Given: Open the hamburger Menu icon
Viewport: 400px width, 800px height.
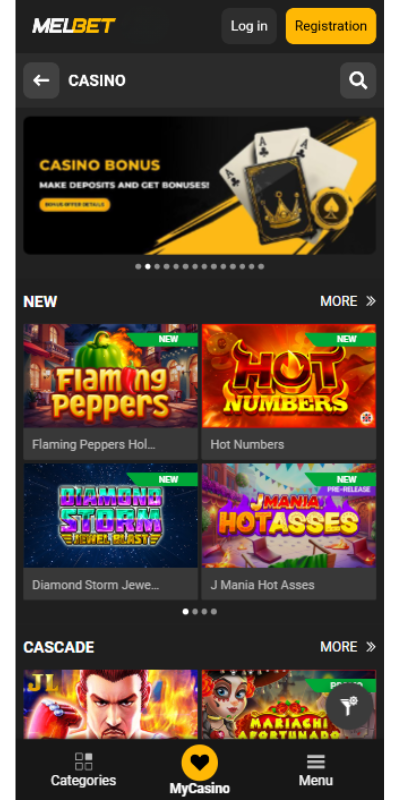Looking at the screenshot, I should (316, 762).
